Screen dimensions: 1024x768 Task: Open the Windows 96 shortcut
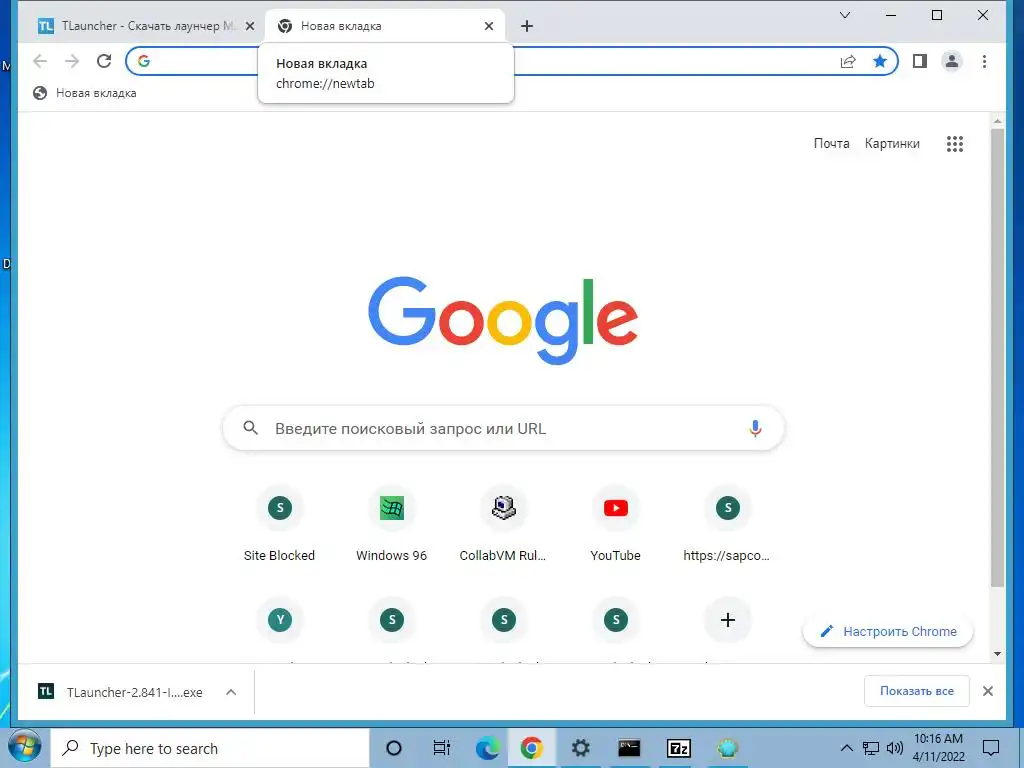click(391, 524)
